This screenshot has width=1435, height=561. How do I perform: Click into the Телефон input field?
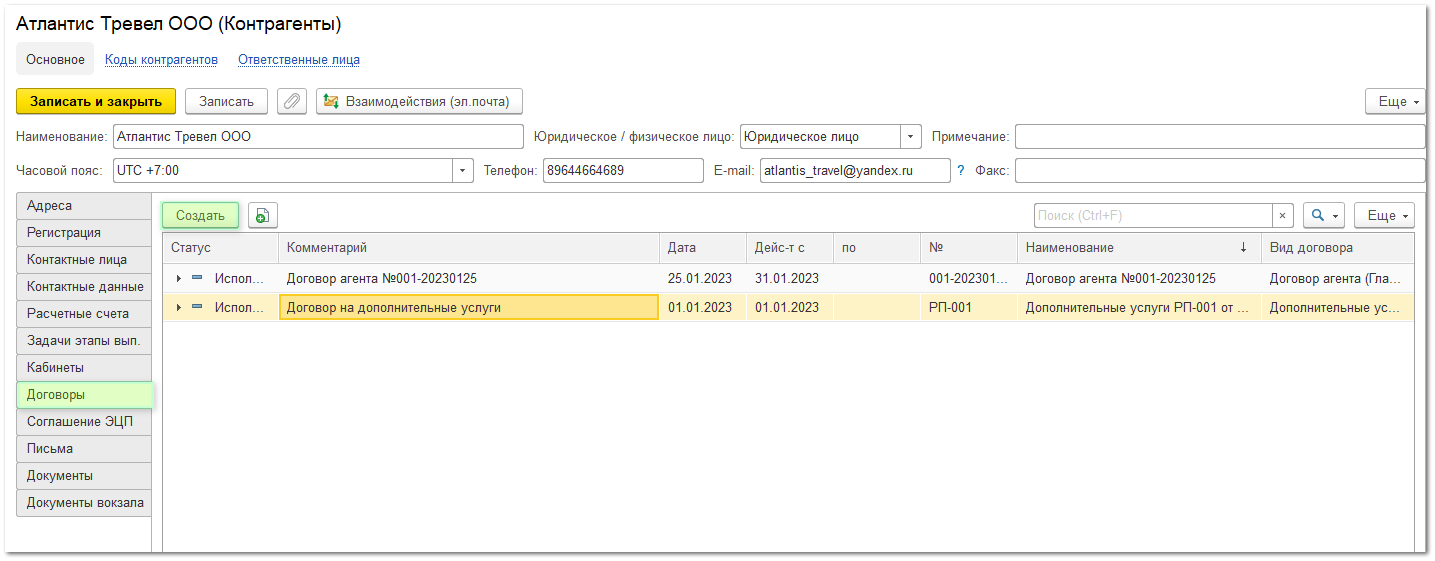tap(622, 171)
